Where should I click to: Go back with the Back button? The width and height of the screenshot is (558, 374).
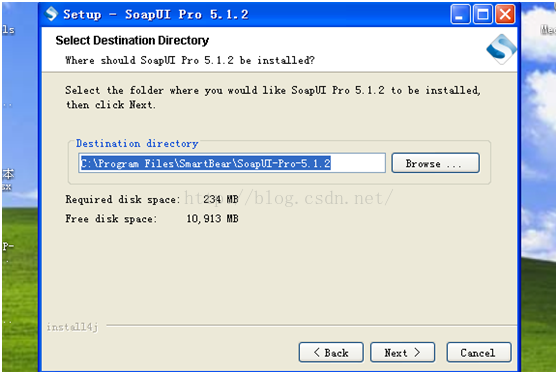point(331,352)
